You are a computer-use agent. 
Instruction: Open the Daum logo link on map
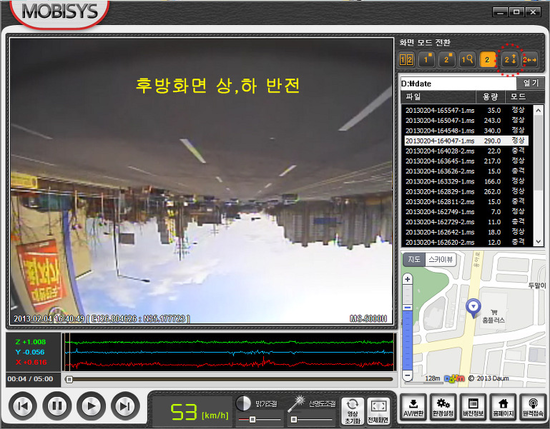click(x=454, y=378)
